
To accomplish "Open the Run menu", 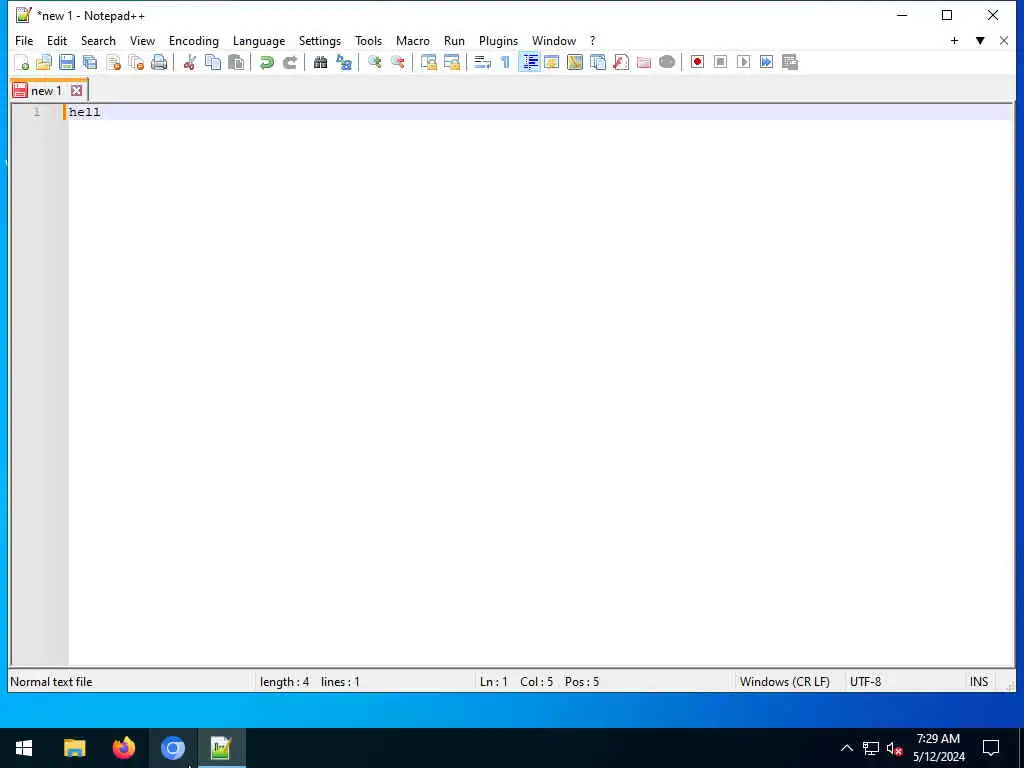I will 455,40.
